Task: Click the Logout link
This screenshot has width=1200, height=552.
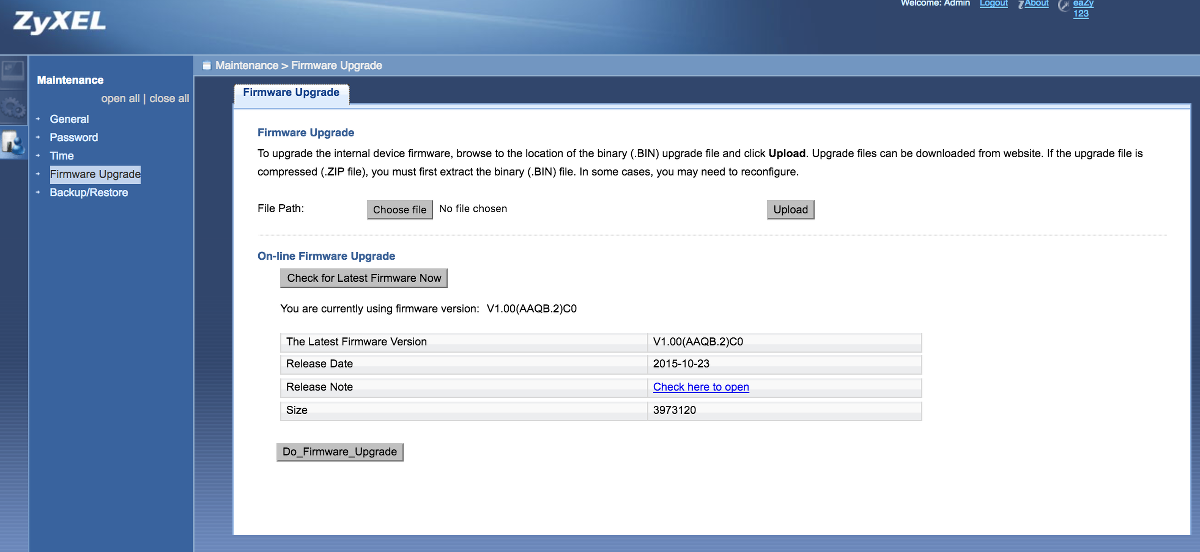Action: coord(993,4)
